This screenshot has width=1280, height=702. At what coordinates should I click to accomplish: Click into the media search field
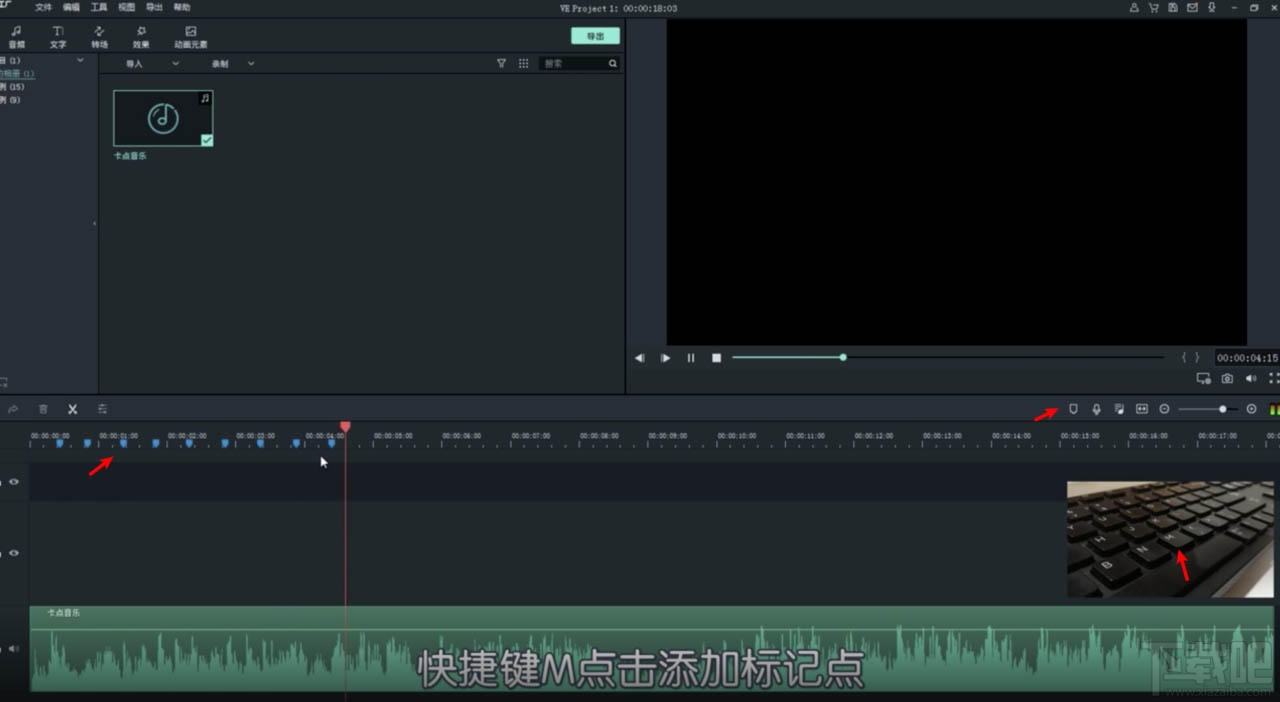pos(574,63)
